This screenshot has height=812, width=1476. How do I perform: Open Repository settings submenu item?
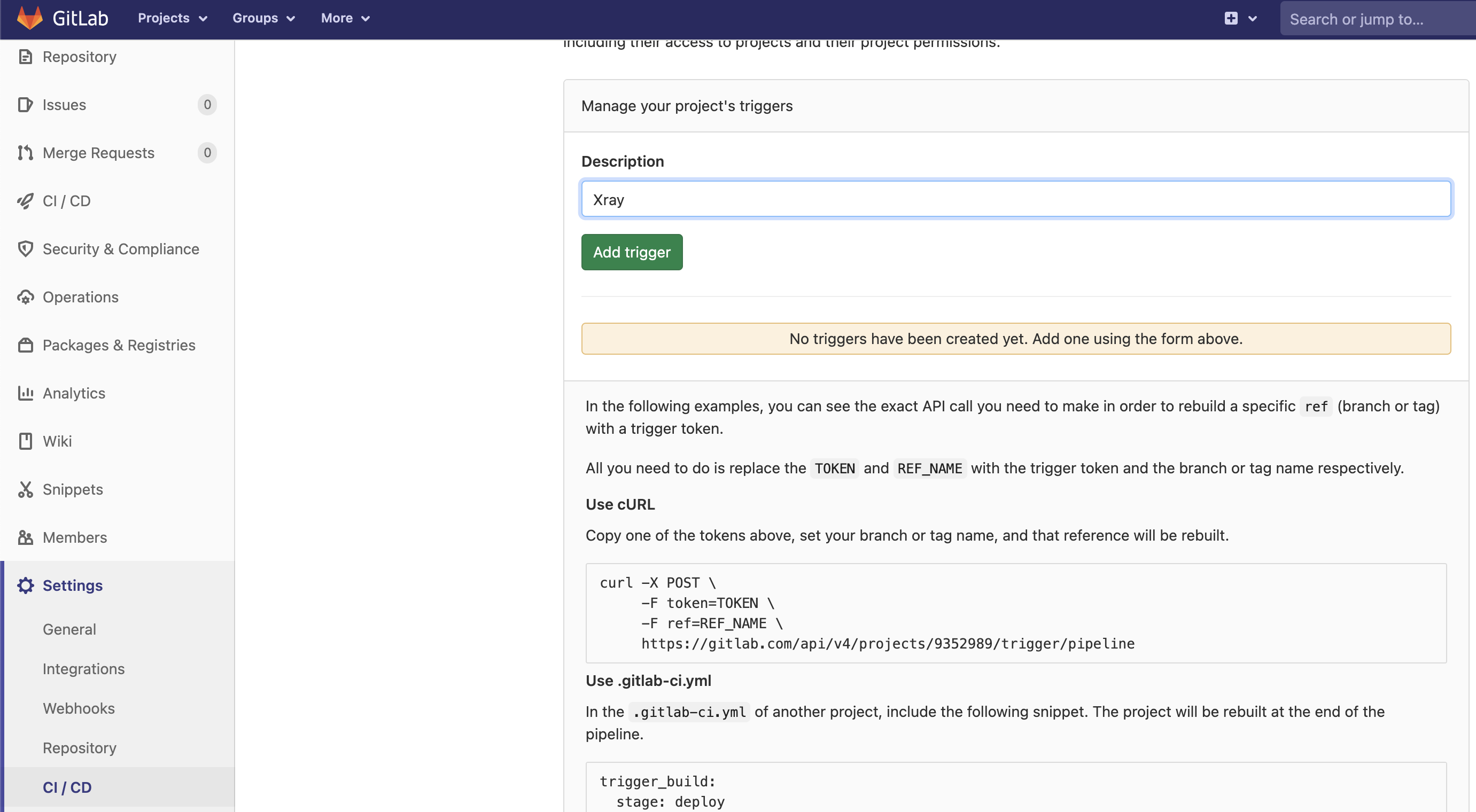80,748
